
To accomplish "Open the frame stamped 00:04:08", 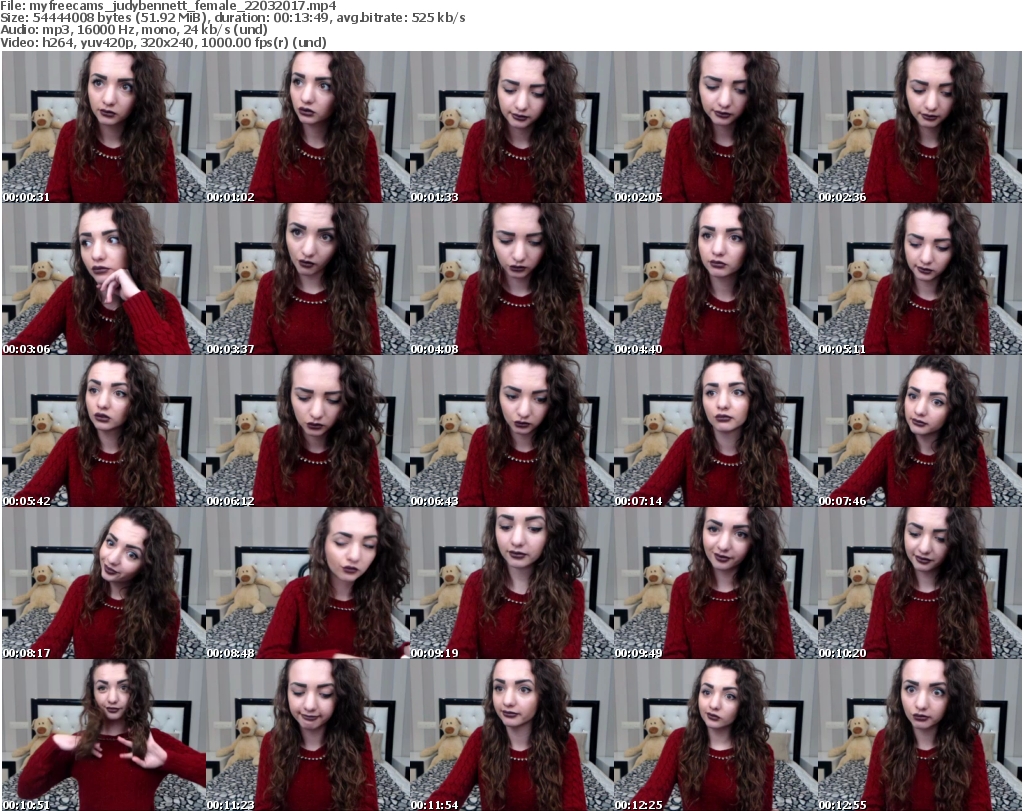I will 511,279.
